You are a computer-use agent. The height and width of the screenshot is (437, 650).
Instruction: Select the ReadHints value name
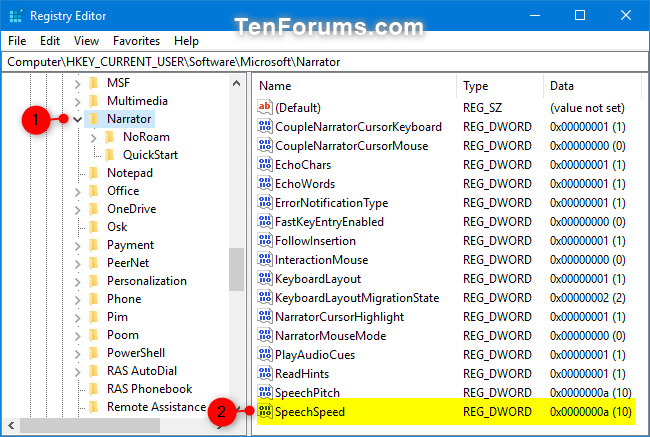point(302,374)
